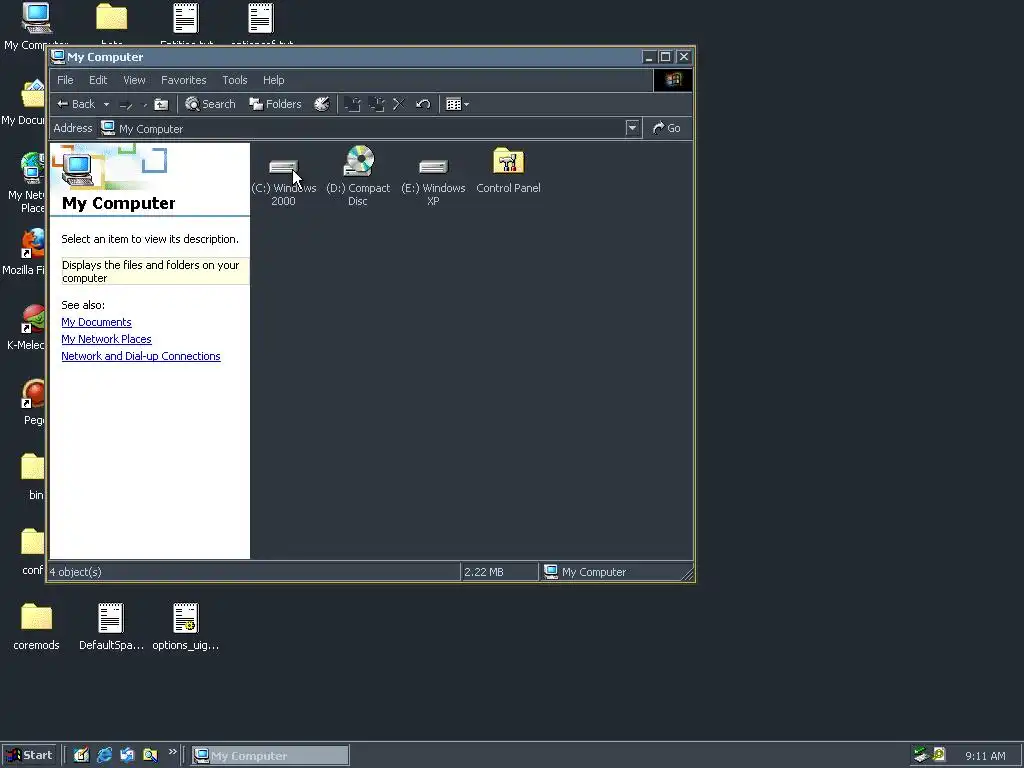
Task: Open the Favorites menu
Action: 184,80
